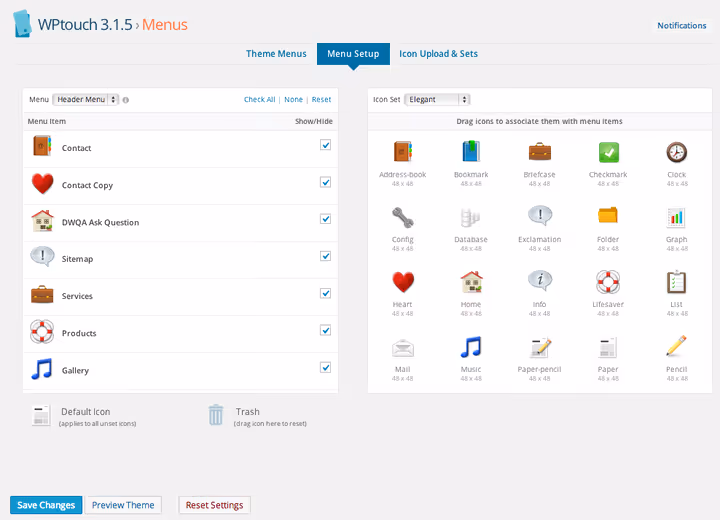Open the Header Menu dropdown

(x=86, y=100)
